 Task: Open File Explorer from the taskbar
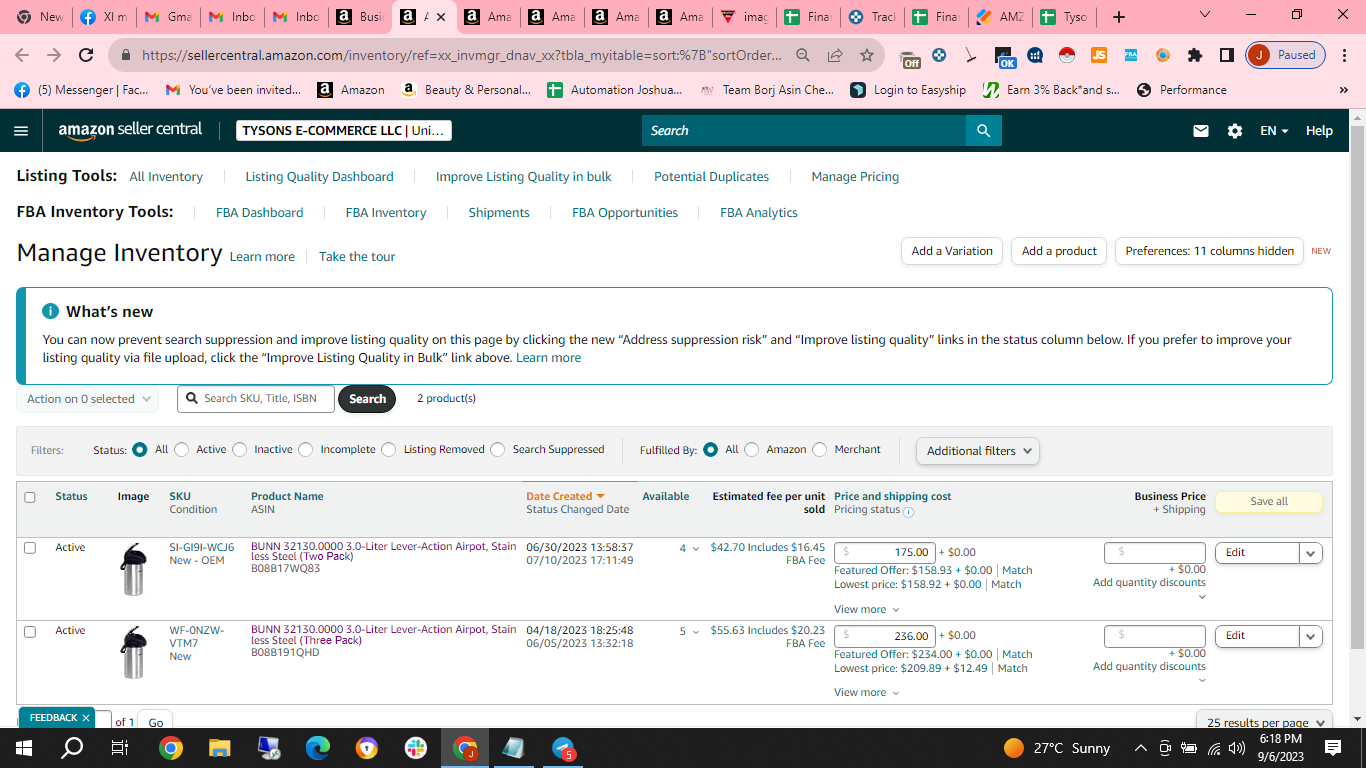pos(219,748)
